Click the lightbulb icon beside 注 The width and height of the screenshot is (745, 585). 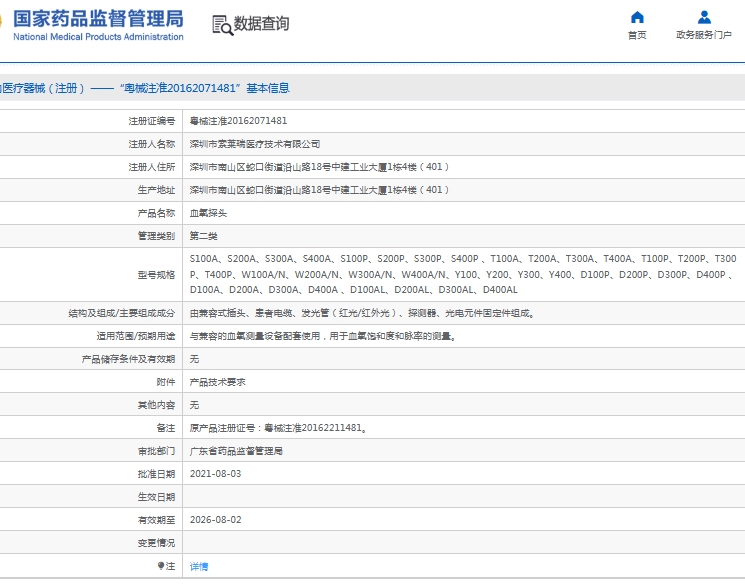coord(161,566)
